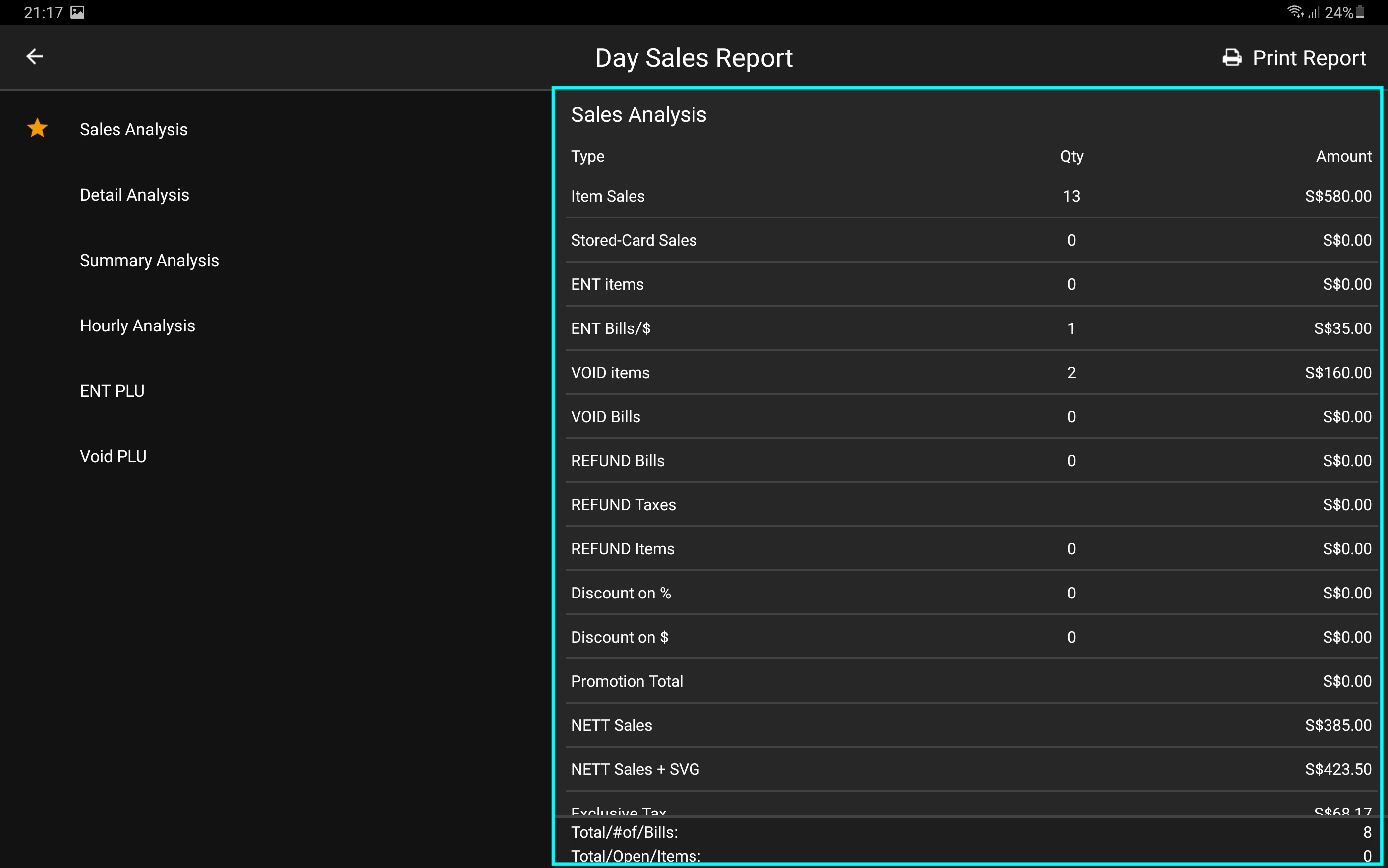Open the ENT PLU report
1388x868 pixels.
[x=112, y=391]
